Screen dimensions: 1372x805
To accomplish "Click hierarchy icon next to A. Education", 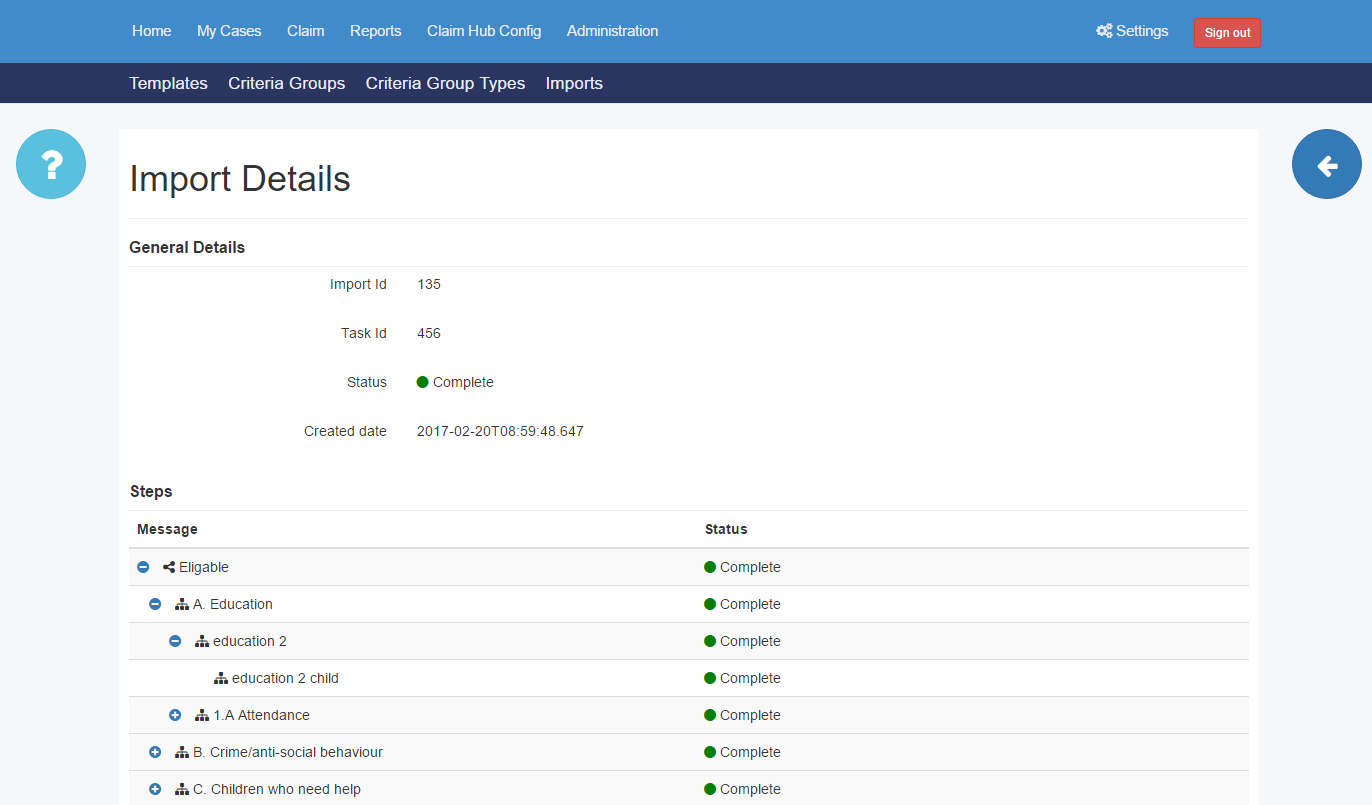I will [x=182, y=604].
